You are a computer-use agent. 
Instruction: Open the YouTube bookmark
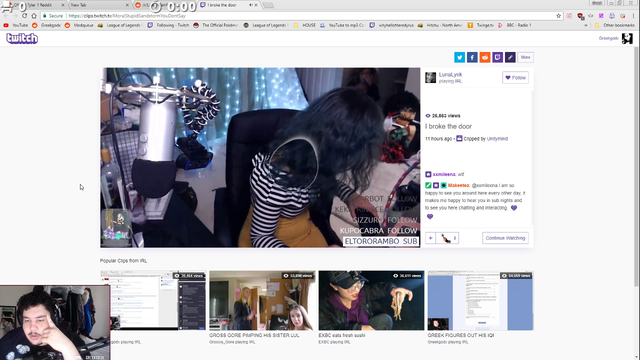coord(16,25)
